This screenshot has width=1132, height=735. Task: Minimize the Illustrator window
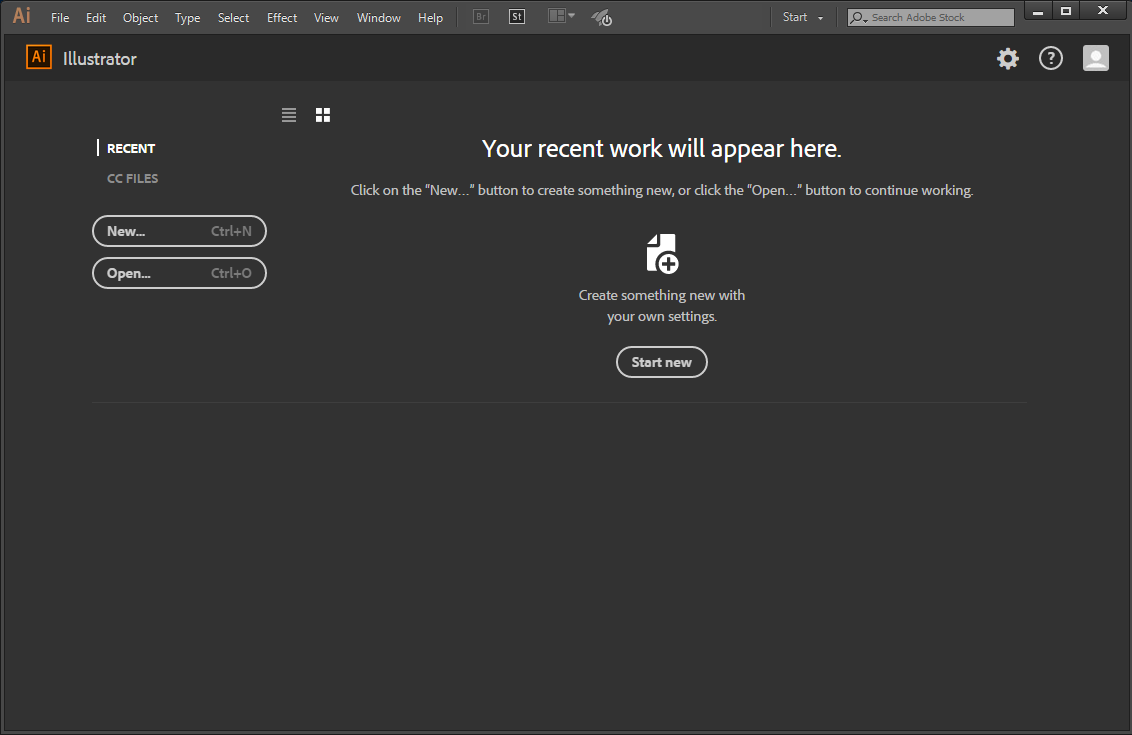click(x=1037, y=11)
